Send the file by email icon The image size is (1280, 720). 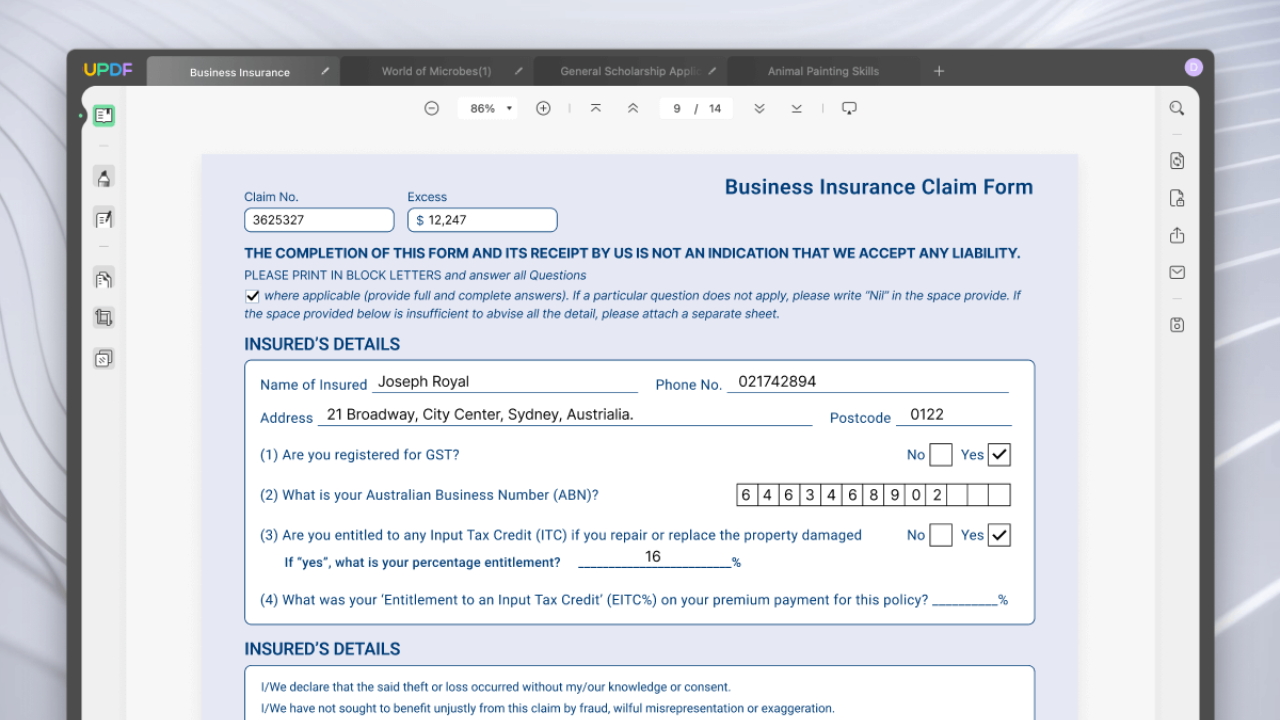click(1177, 272)
